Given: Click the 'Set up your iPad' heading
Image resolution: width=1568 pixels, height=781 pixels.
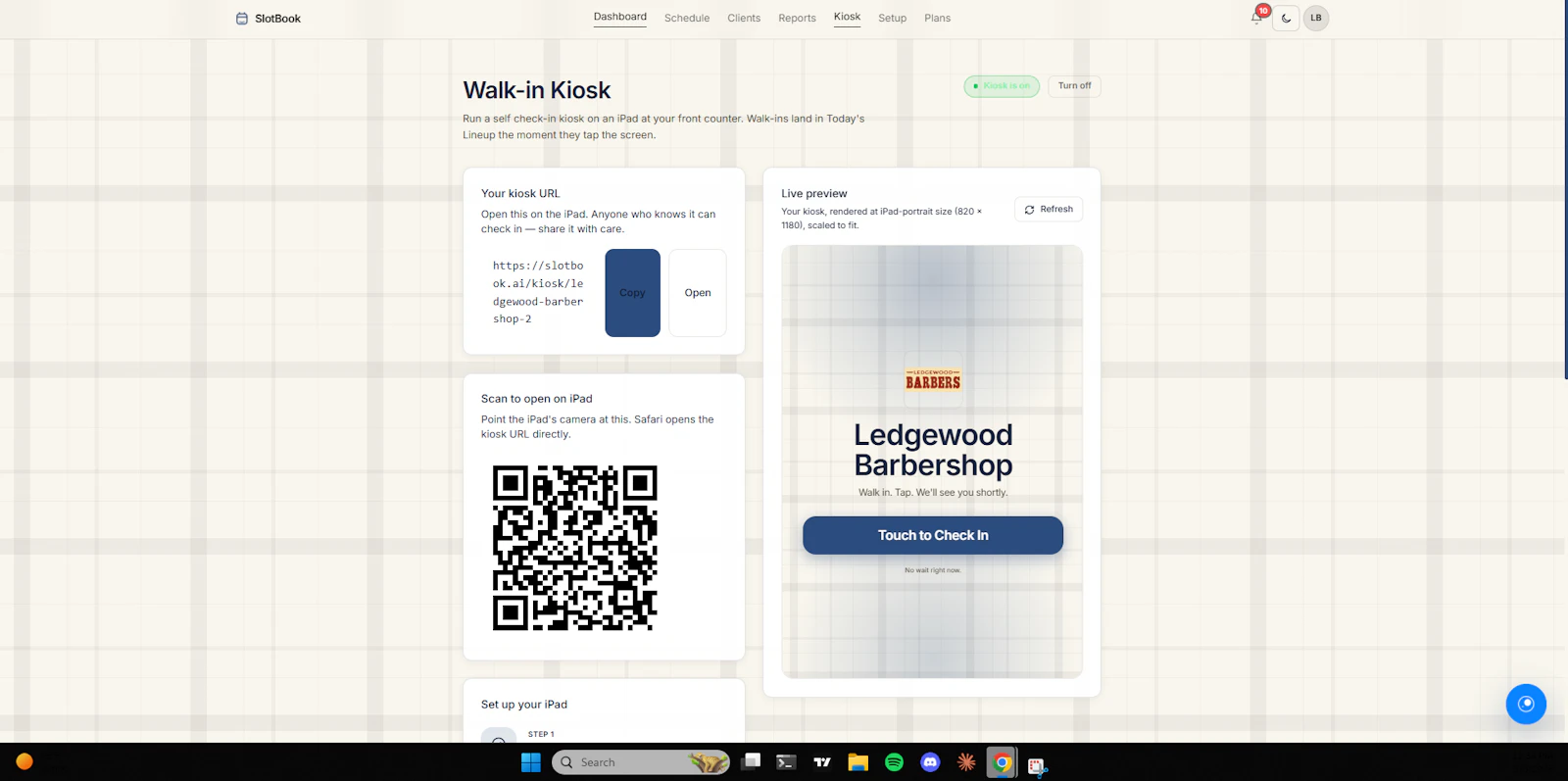Looking at the screenshot, I should (524, 705).
